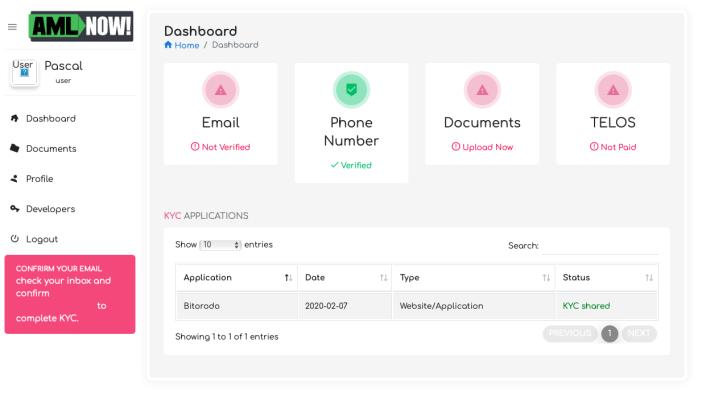Sort table by Type column
The image size is (710, 401).
pos(474,277)
